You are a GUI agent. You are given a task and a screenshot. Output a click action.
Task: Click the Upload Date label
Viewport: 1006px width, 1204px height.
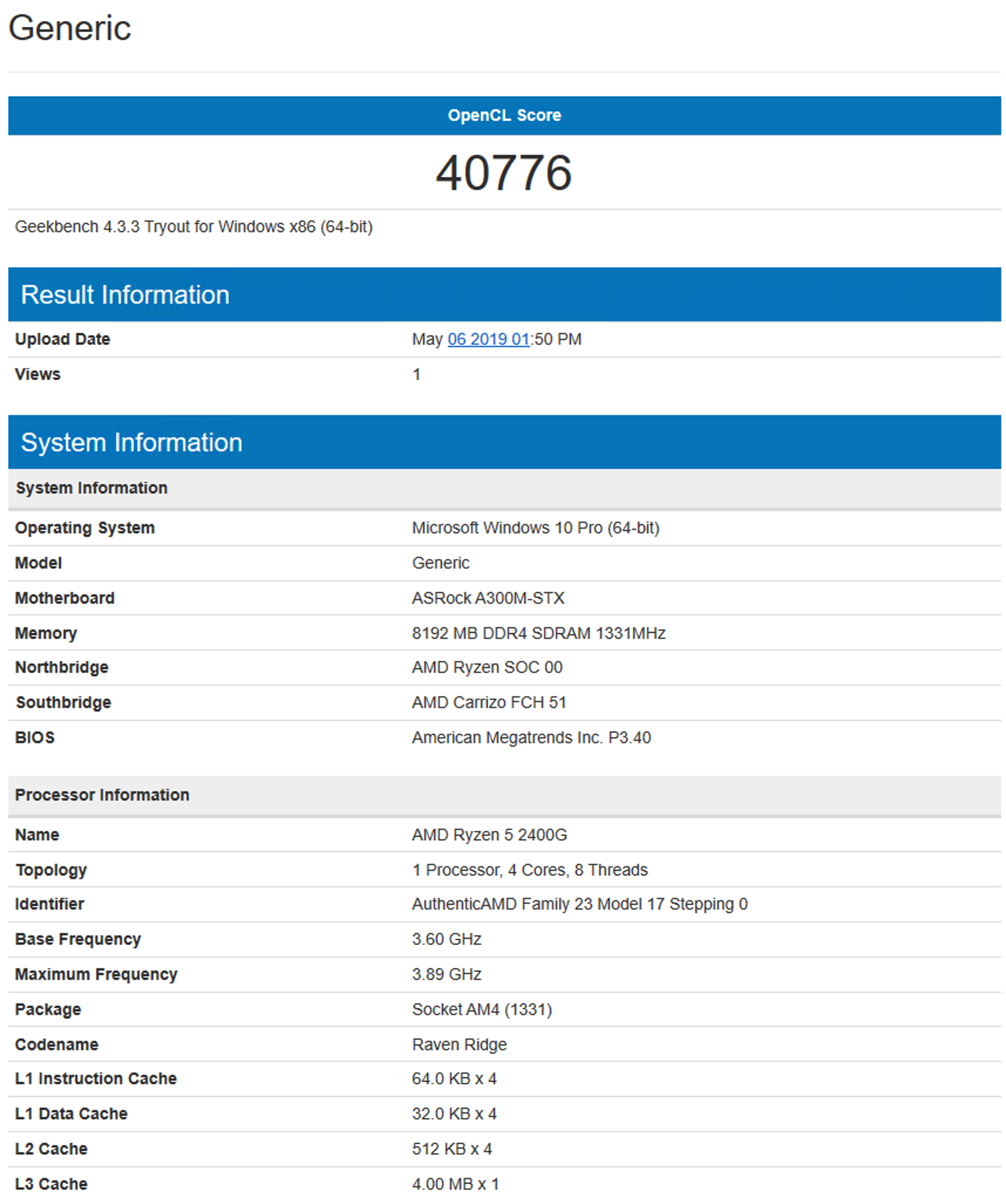[x=62, y=339]
